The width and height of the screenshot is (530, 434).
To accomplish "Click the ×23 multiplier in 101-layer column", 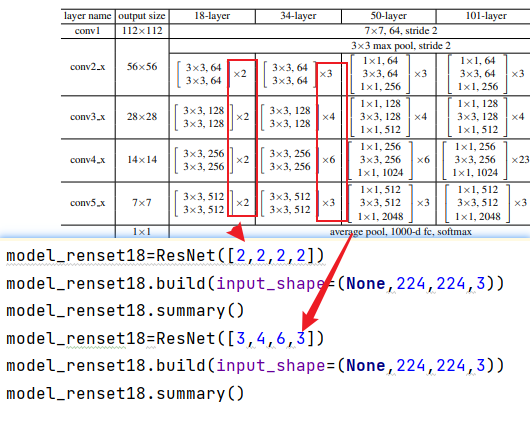I will click(520, 160).
